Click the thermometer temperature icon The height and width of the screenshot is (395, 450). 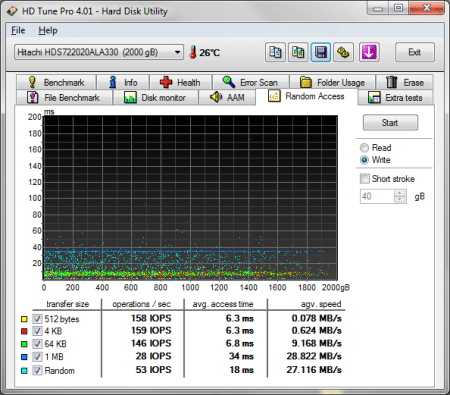pos(193,52)
